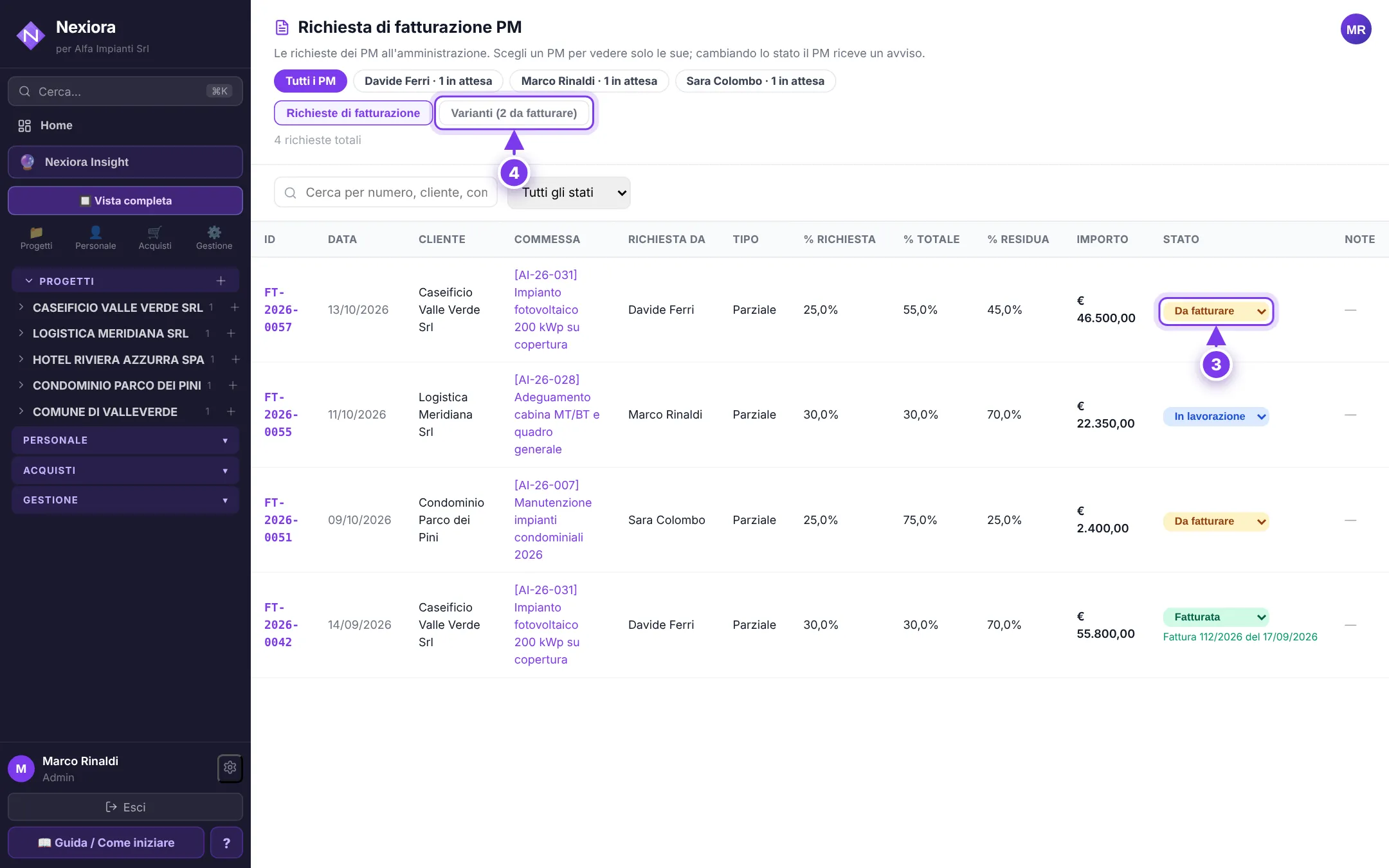Expand Hotel Riviera Azzurra Spa tree item
The height and width of the screenshot is (868, 1389).
[21, 359]
